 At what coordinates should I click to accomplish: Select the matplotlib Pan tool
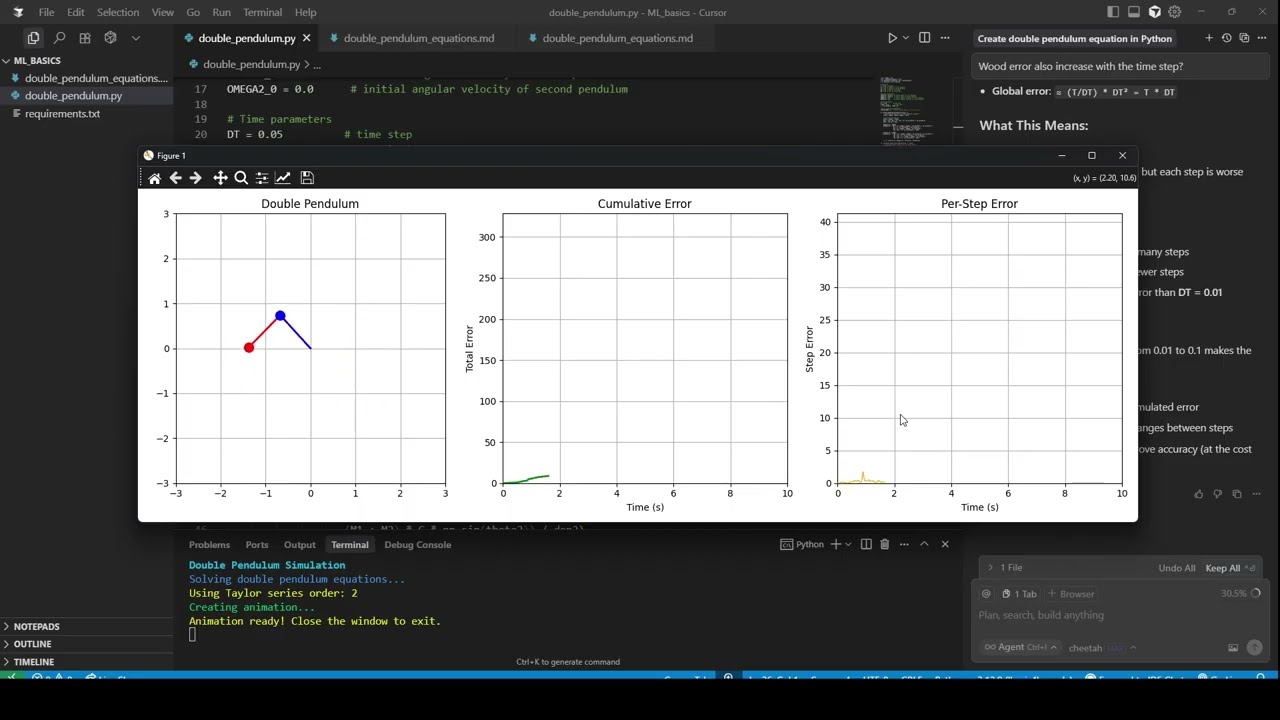click(220, 178)
